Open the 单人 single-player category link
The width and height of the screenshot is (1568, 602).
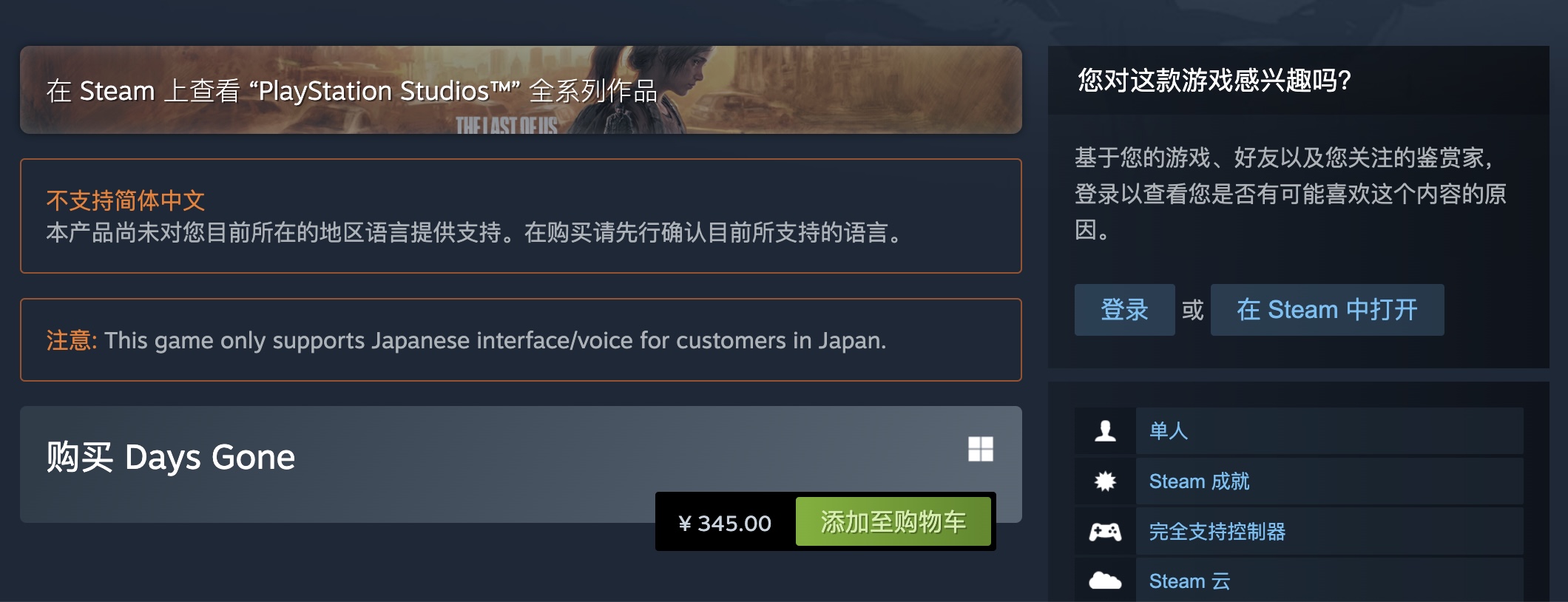[x=1169, y=430]
